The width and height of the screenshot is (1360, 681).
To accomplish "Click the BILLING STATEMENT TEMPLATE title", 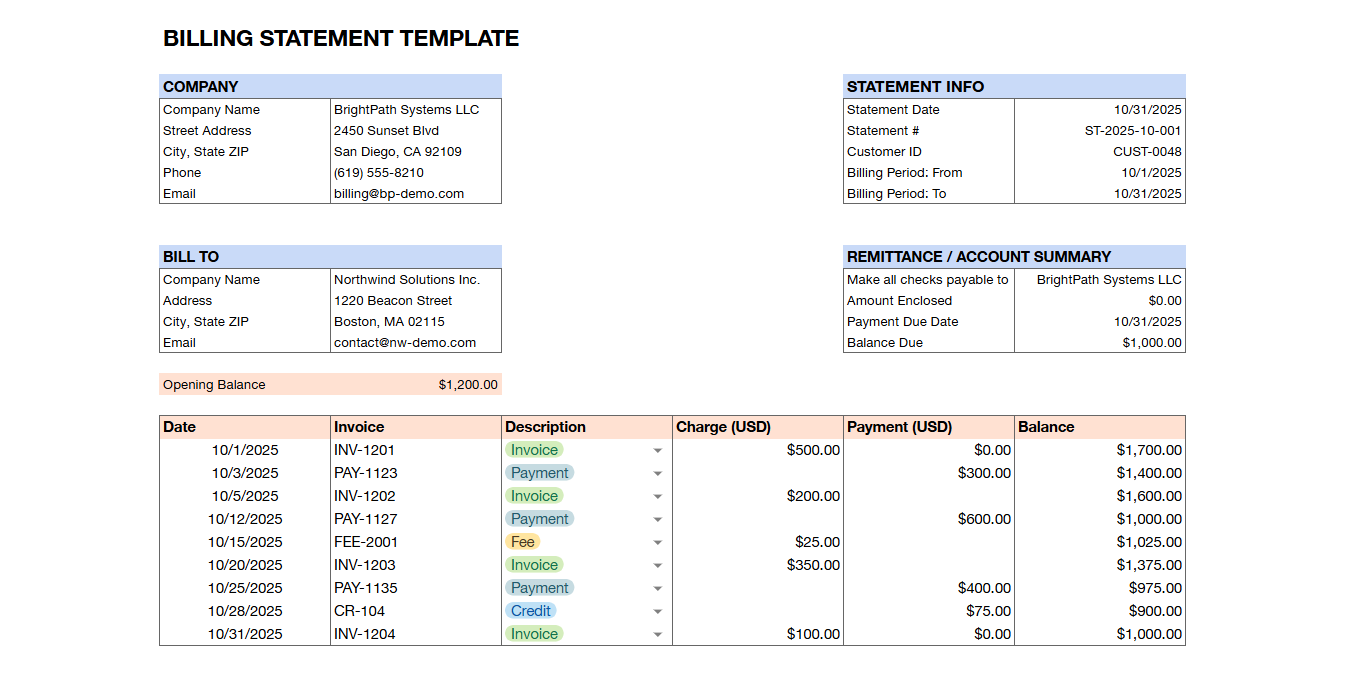I will click(x=342, y=38).
